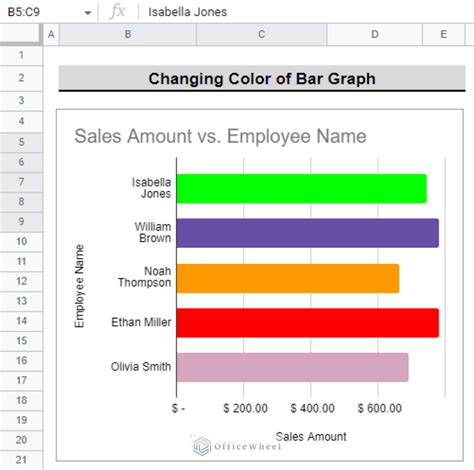Select row 7 header
Image resolution: width=474 pixels, height=470 pixels.
pyautogui.click(x=21, y=182)
